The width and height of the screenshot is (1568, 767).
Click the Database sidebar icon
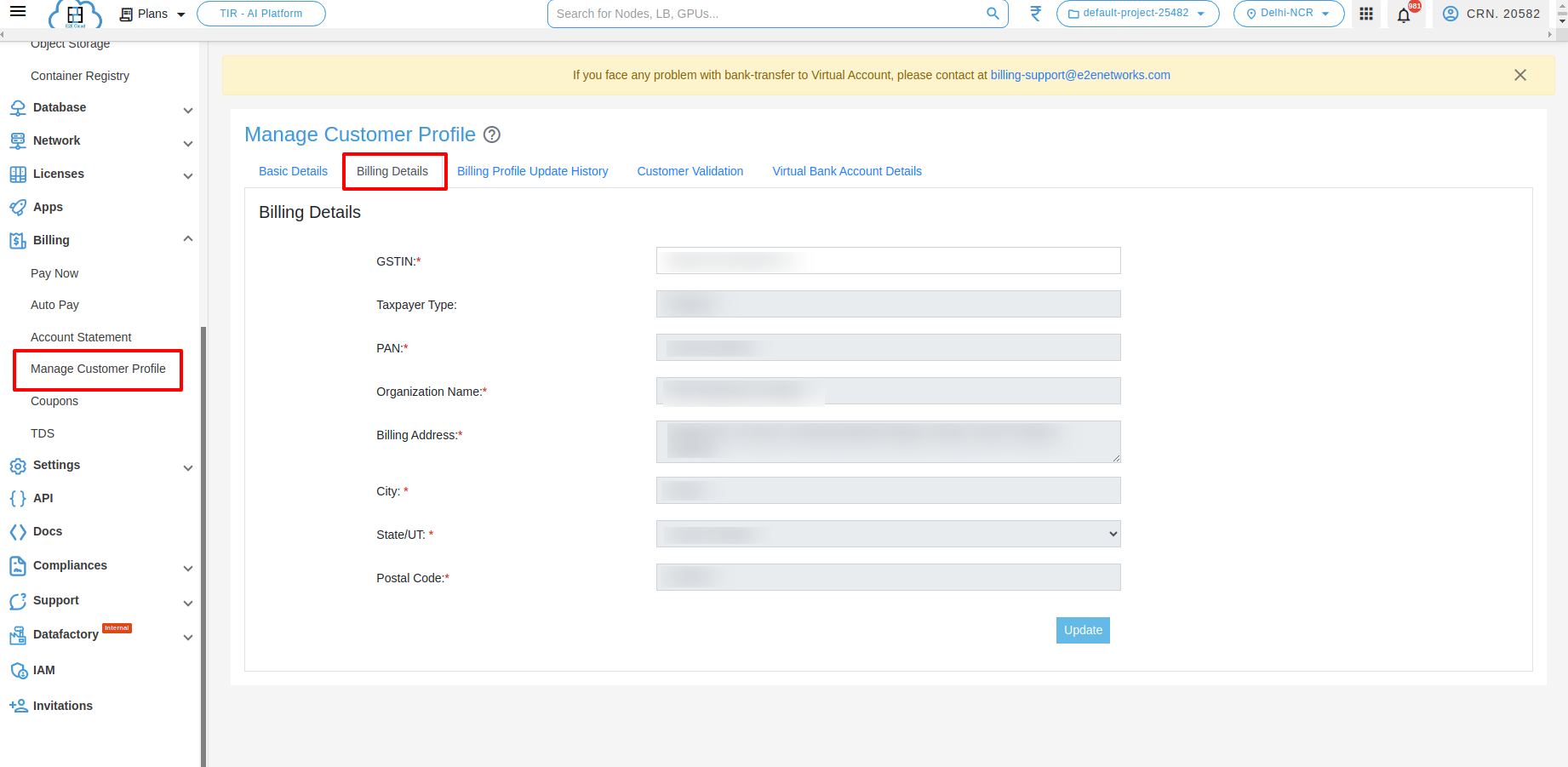(18, 108)
